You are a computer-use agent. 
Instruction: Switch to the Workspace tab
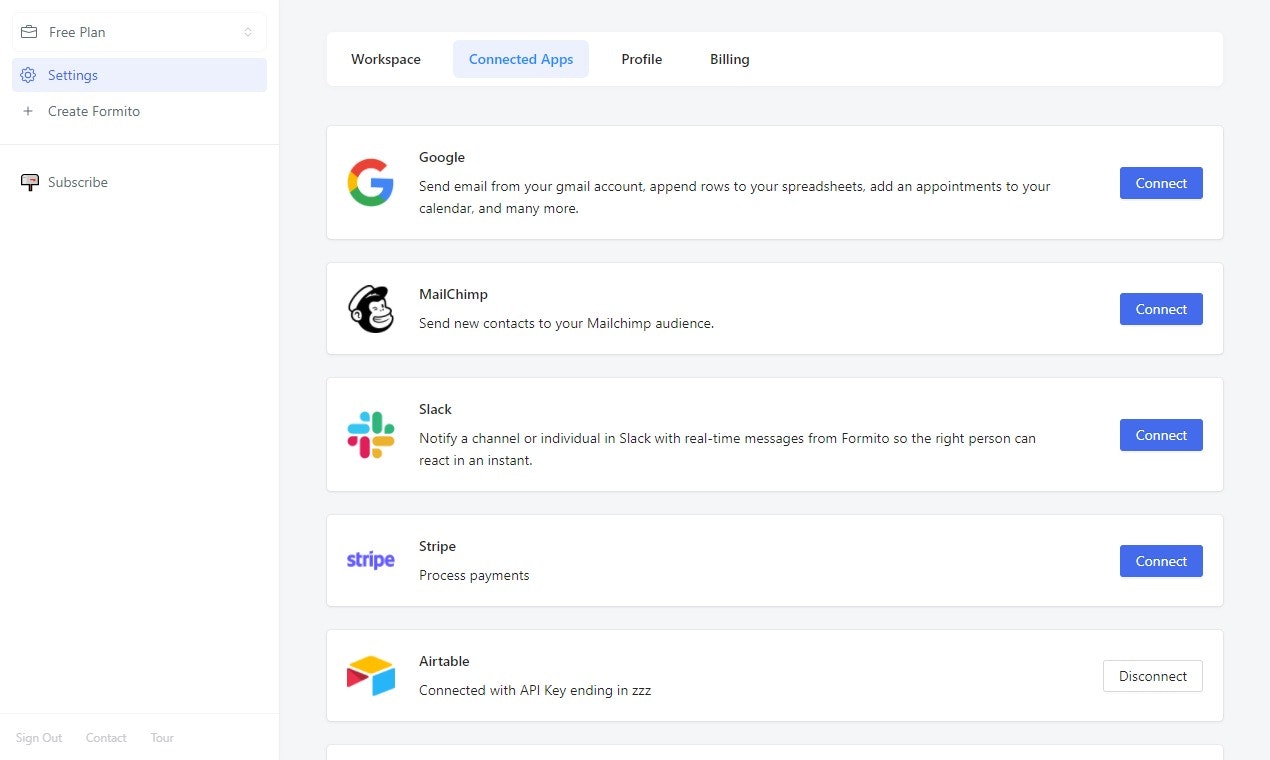(x=385, y=59)
